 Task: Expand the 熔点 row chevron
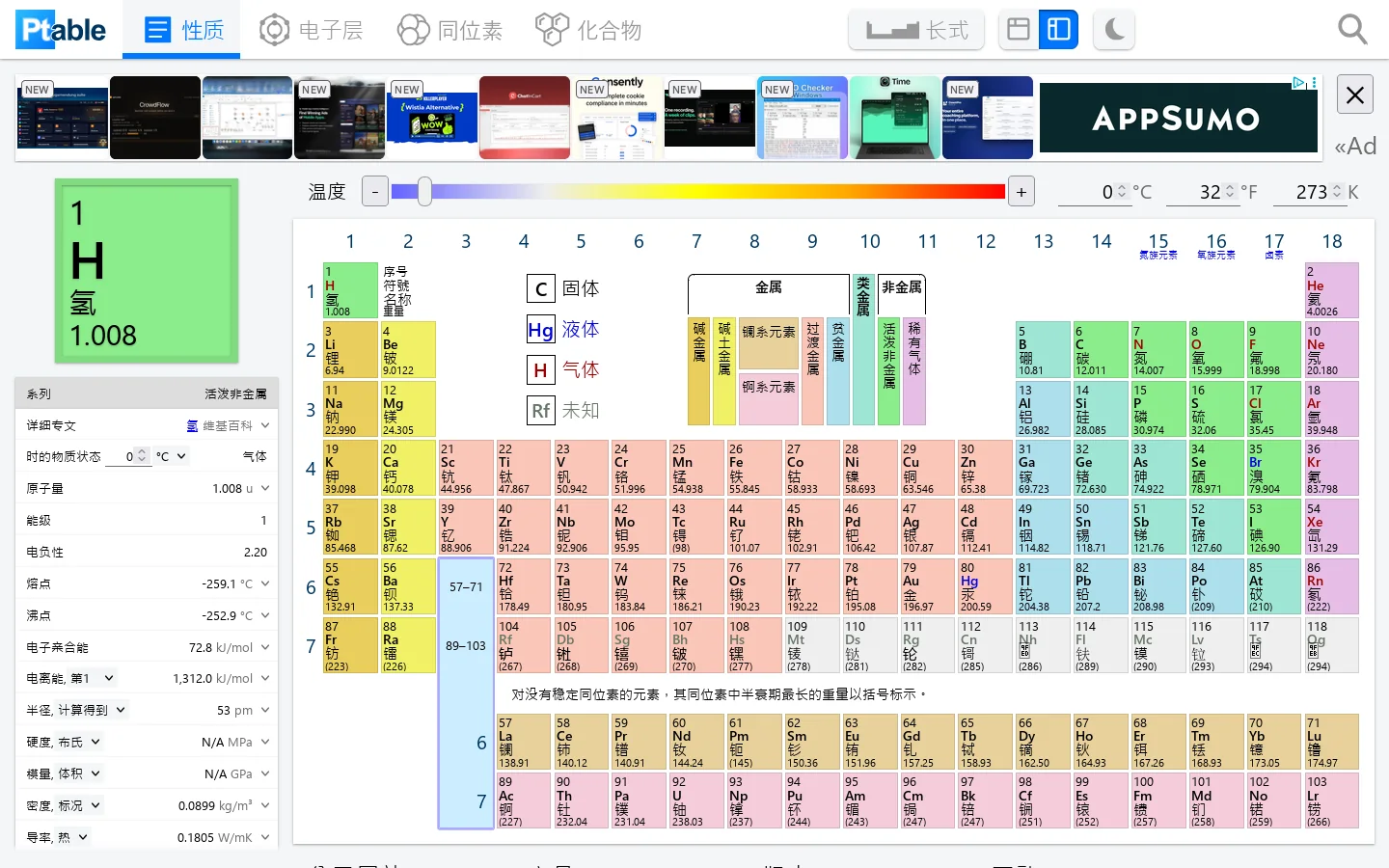tap(265, 583)
